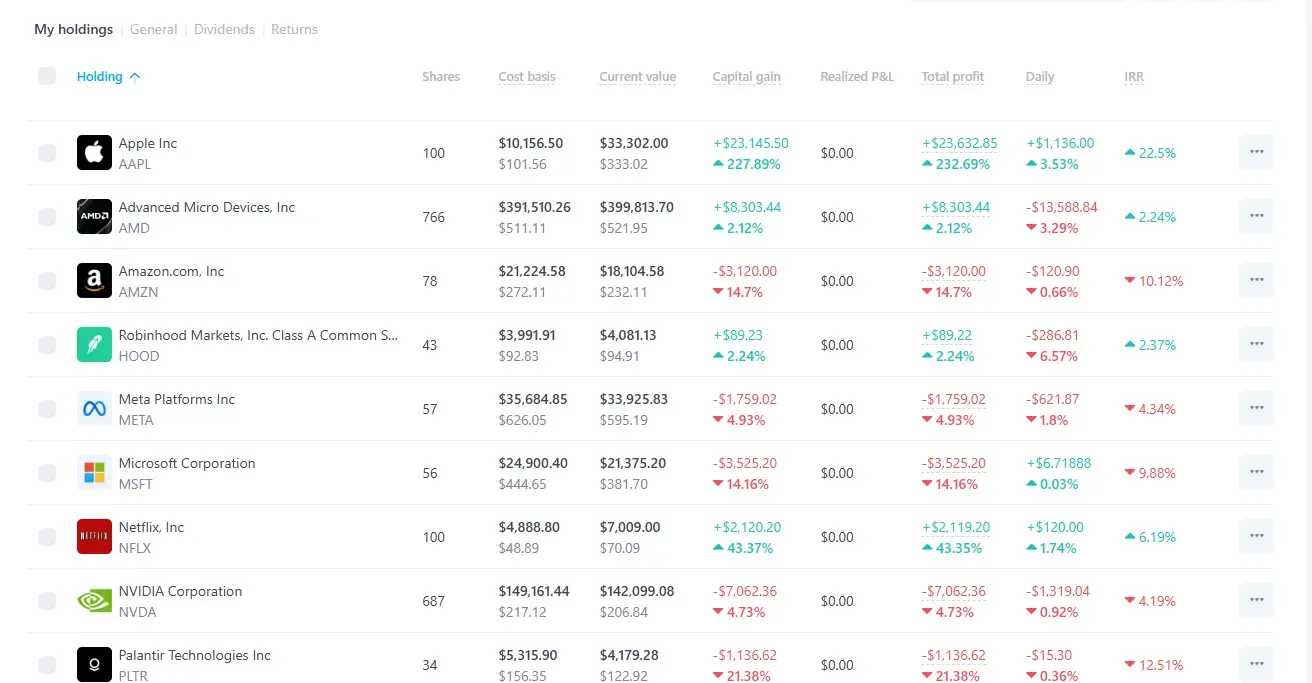Check the Microsoft Corporation row checkbox
The height and width of the screenshot is (683, 1312).
[47, 473]
